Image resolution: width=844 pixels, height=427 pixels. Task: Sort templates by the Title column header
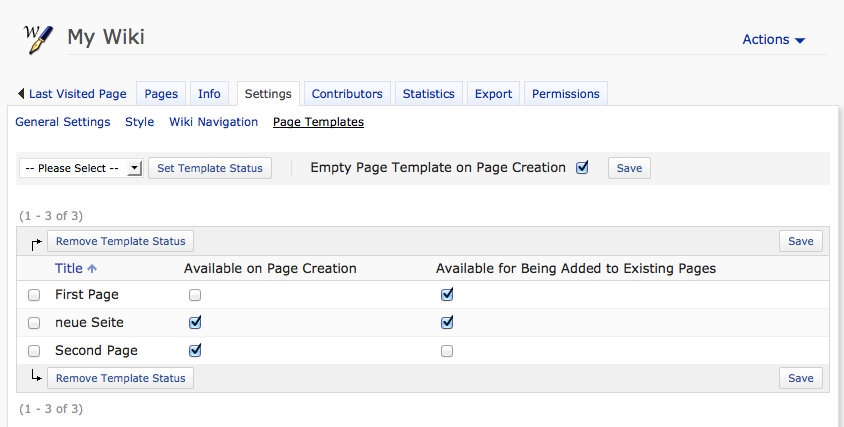(x=69, y=268)
